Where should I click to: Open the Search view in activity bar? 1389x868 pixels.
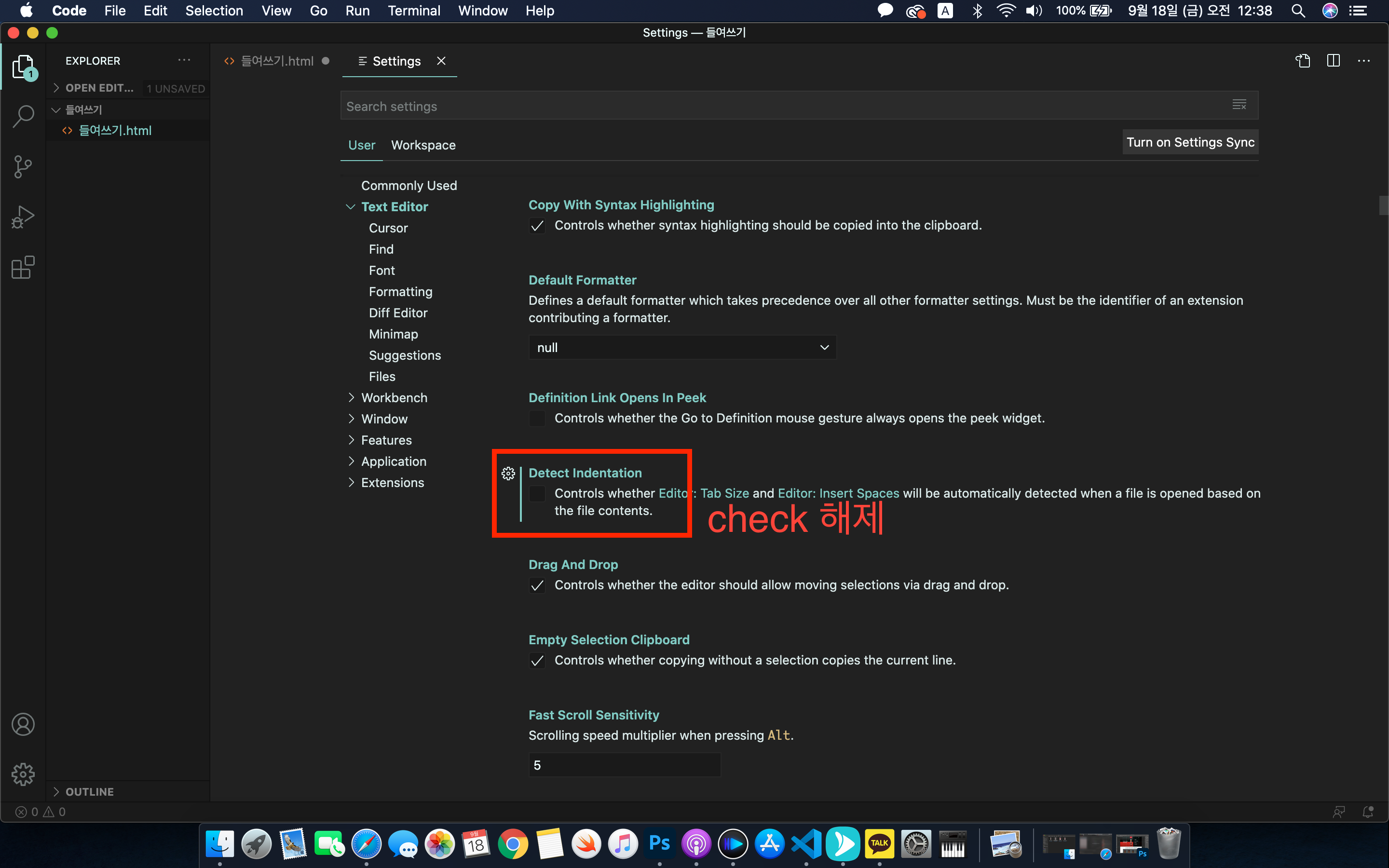tap(23, 117)
